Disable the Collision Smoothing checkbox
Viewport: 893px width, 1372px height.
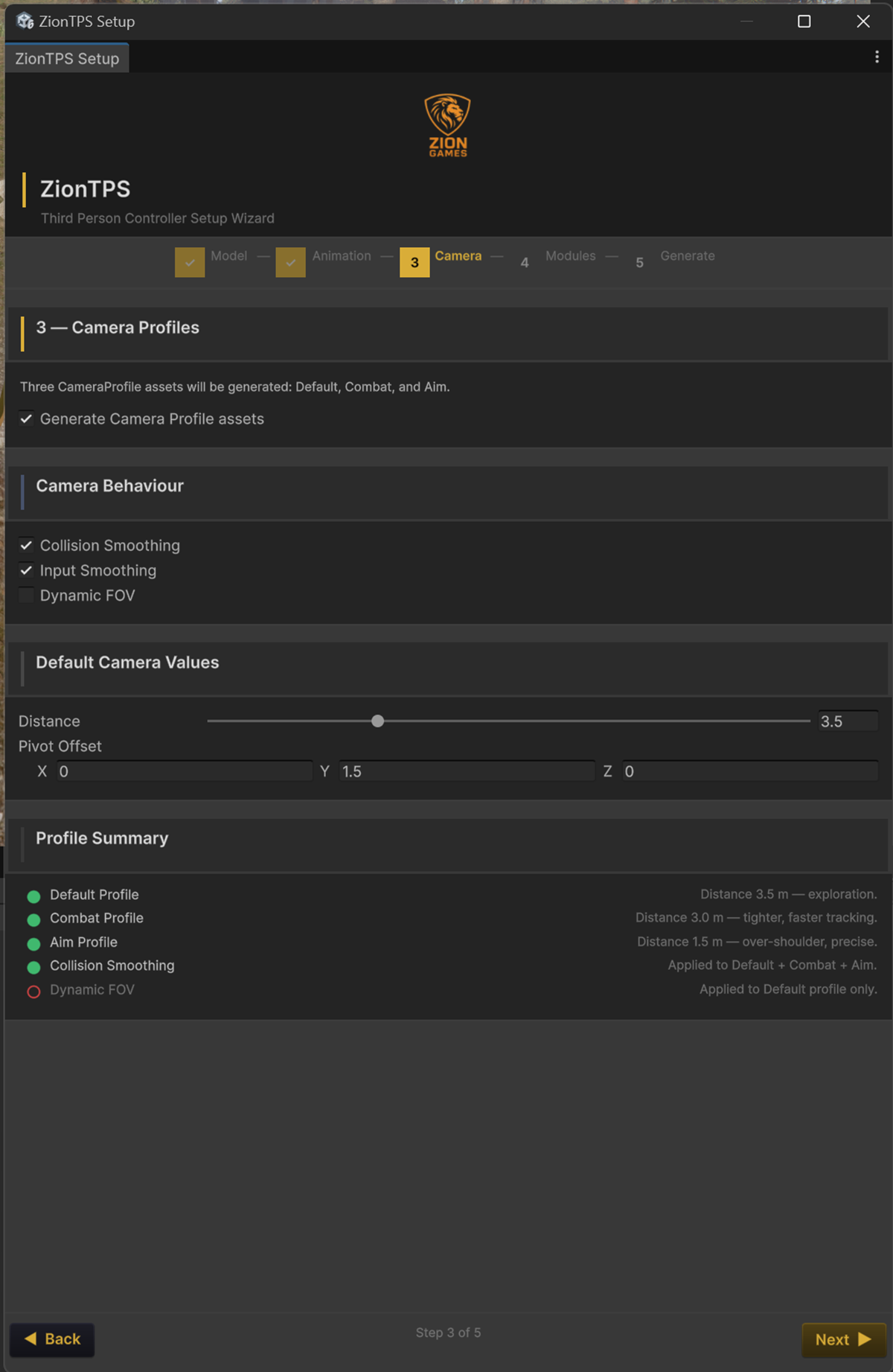(26, 545)
